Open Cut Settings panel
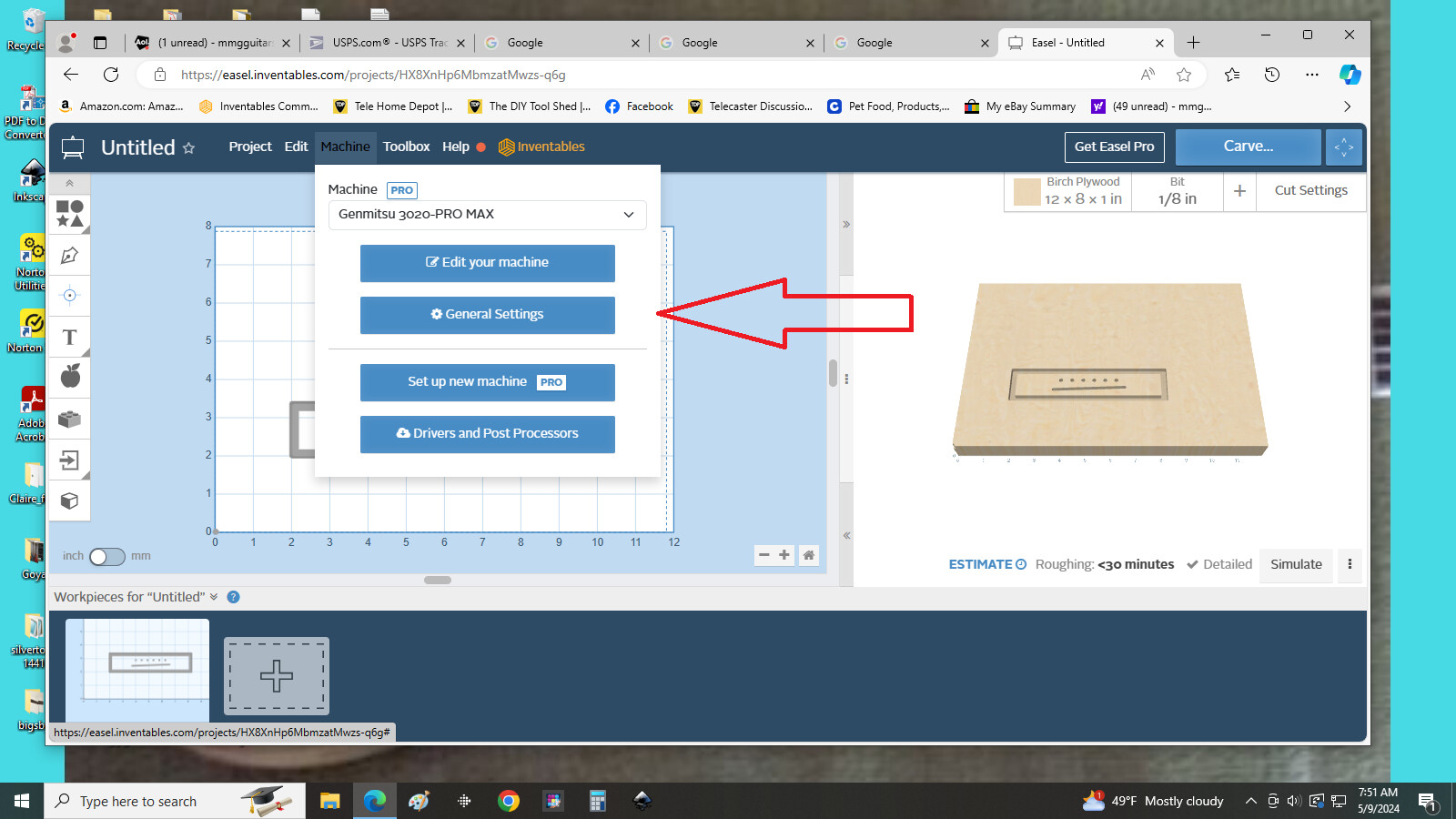 pyautogui.click(x=1310, y=190)
